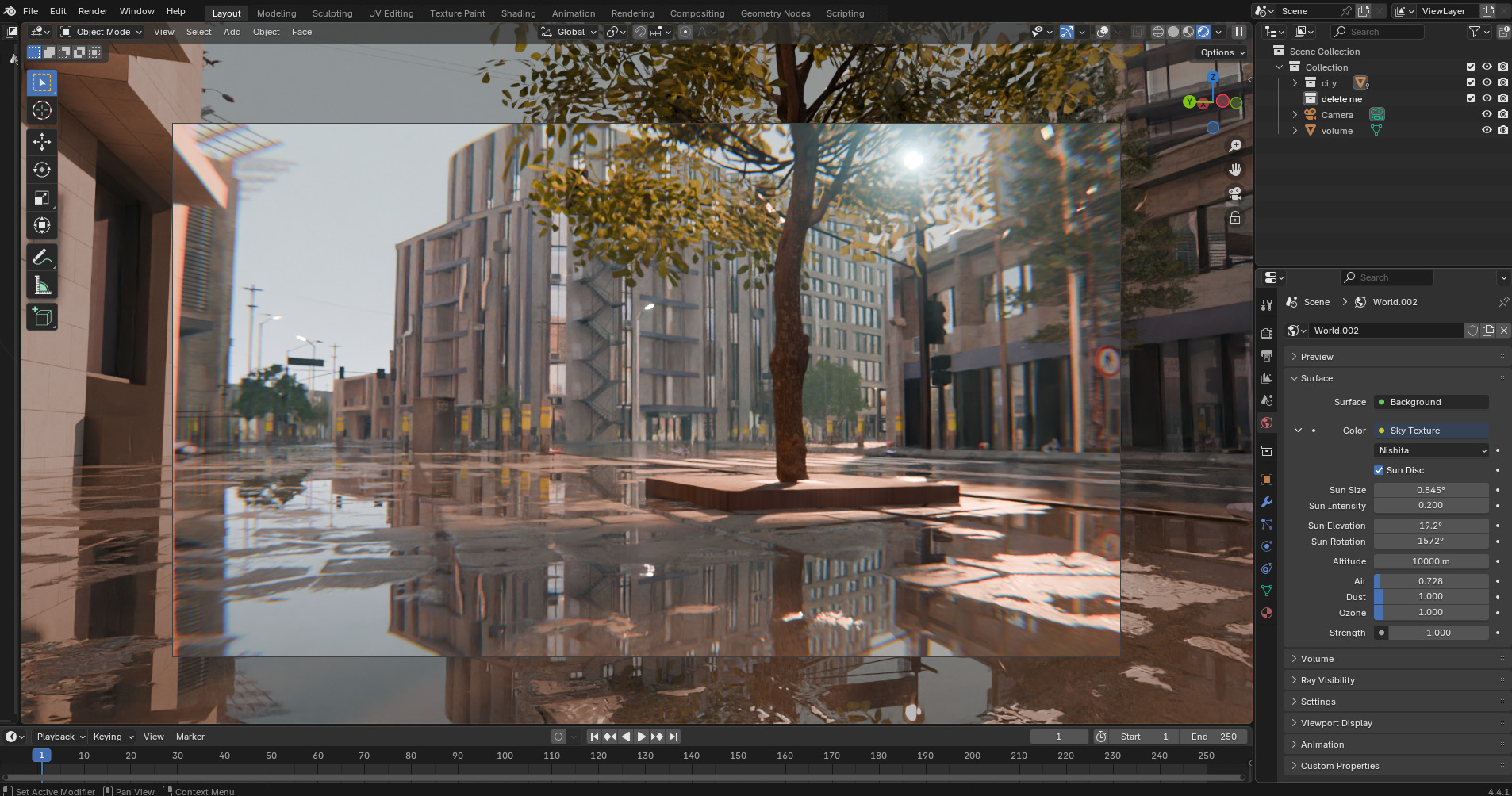Click the pan view hand icon
Viewport: 1512px width, 796px height.
[1235, 170]
